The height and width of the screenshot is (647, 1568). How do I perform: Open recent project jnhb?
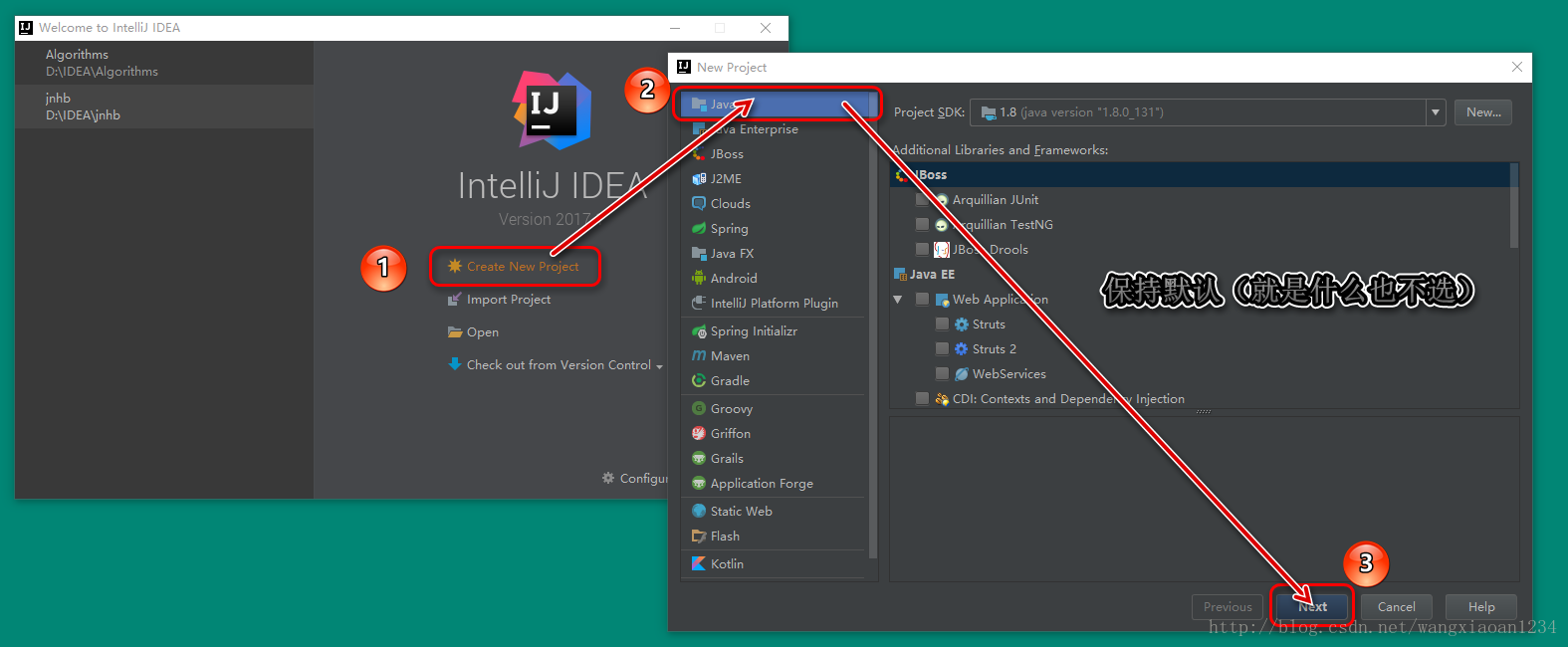pos(164,107)
